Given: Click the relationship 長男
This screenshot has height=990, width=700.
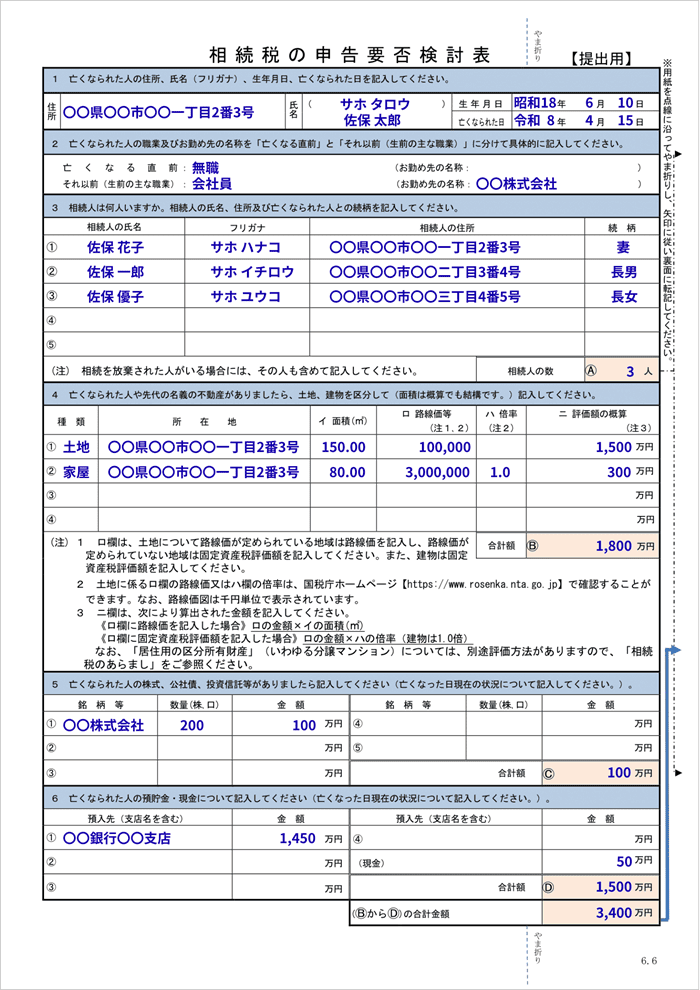Looking at the screenshot, I should click(x=624, y=272).
